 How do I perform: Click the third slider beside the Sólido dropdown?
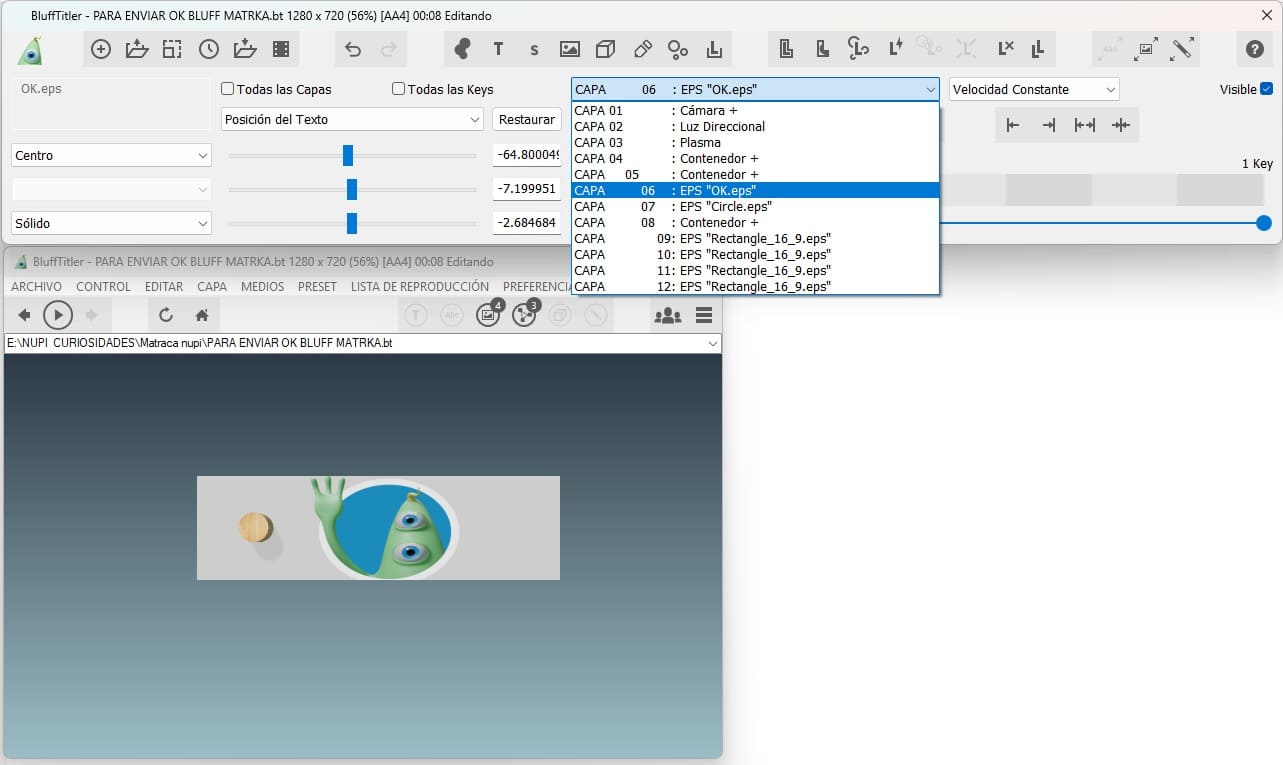352,223
